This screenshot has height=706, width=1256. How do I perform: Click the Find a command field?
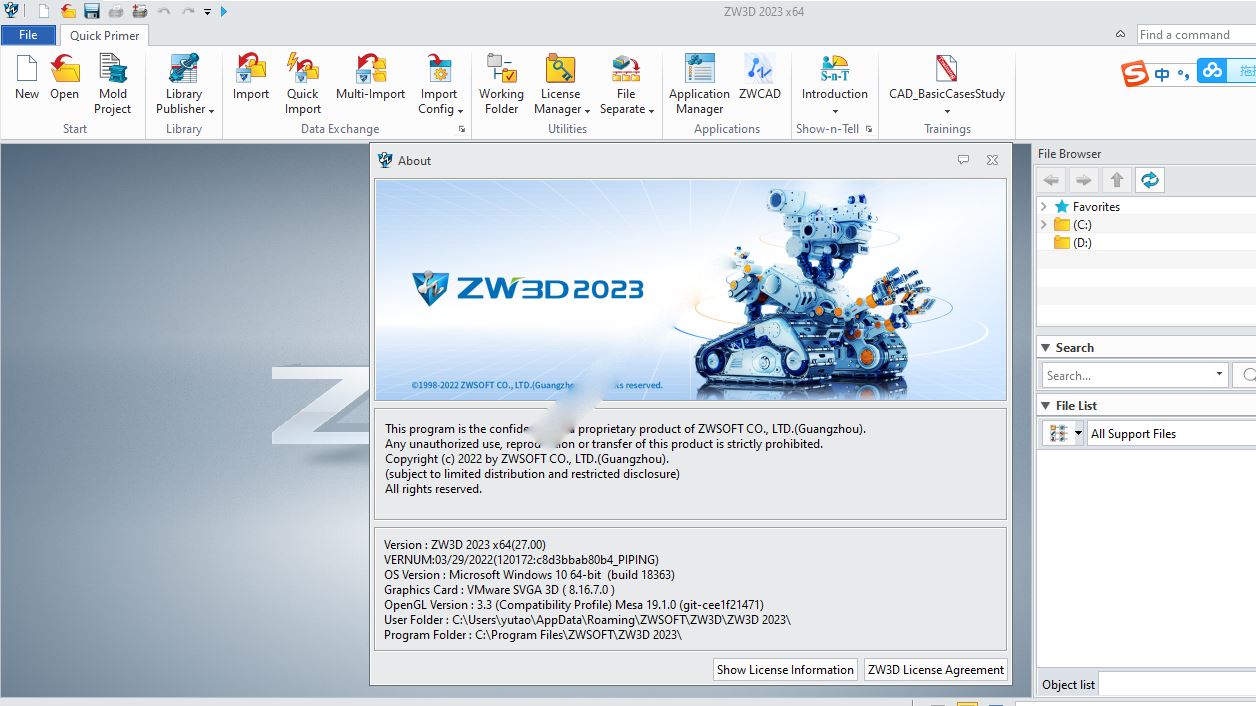coord(1196,35)
